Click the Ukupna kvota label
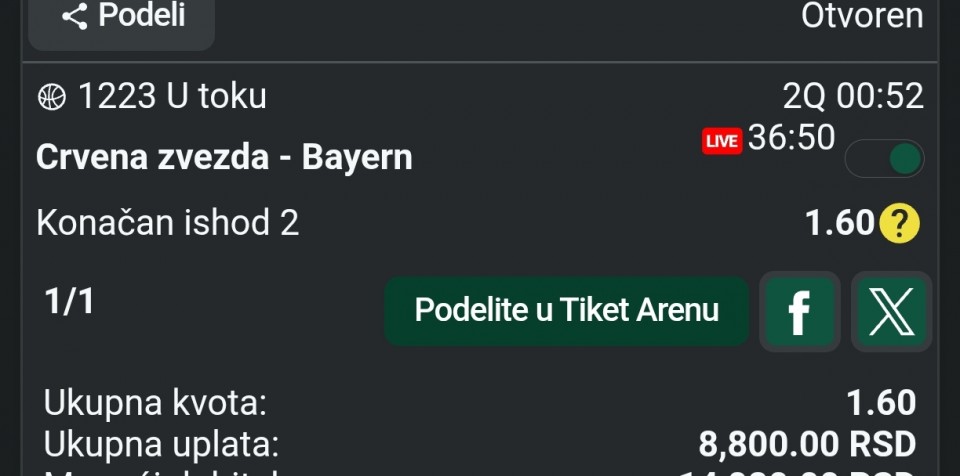This screenshot has height=476, width=960. tap(156, 403)
